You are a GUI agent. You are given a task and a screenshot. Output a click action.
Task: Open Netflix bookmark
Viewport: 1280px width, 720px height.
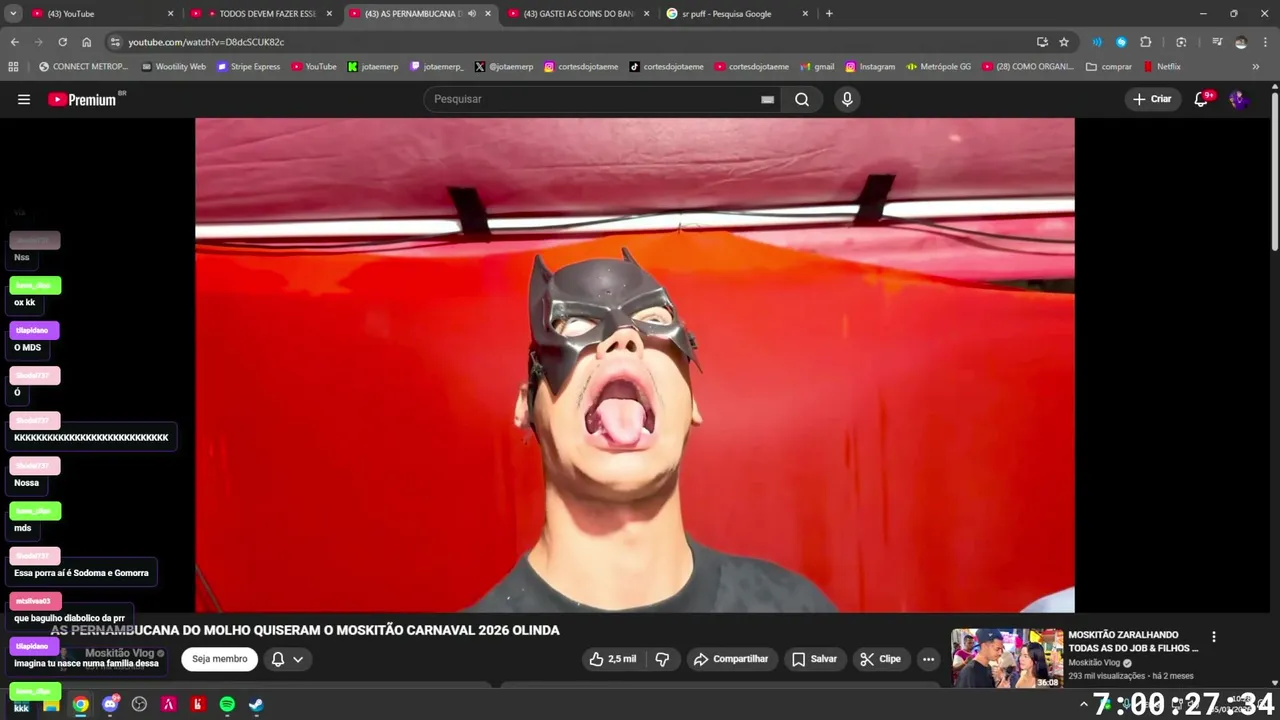1161,67
